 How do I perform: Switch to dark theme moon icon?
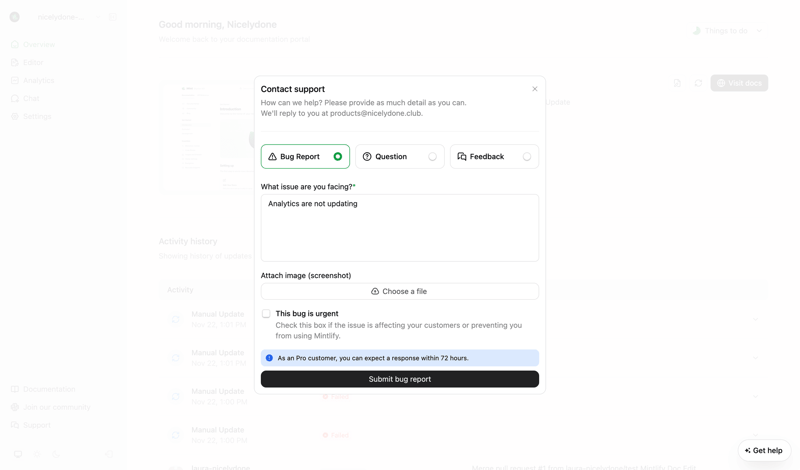[x=56, y=454]
